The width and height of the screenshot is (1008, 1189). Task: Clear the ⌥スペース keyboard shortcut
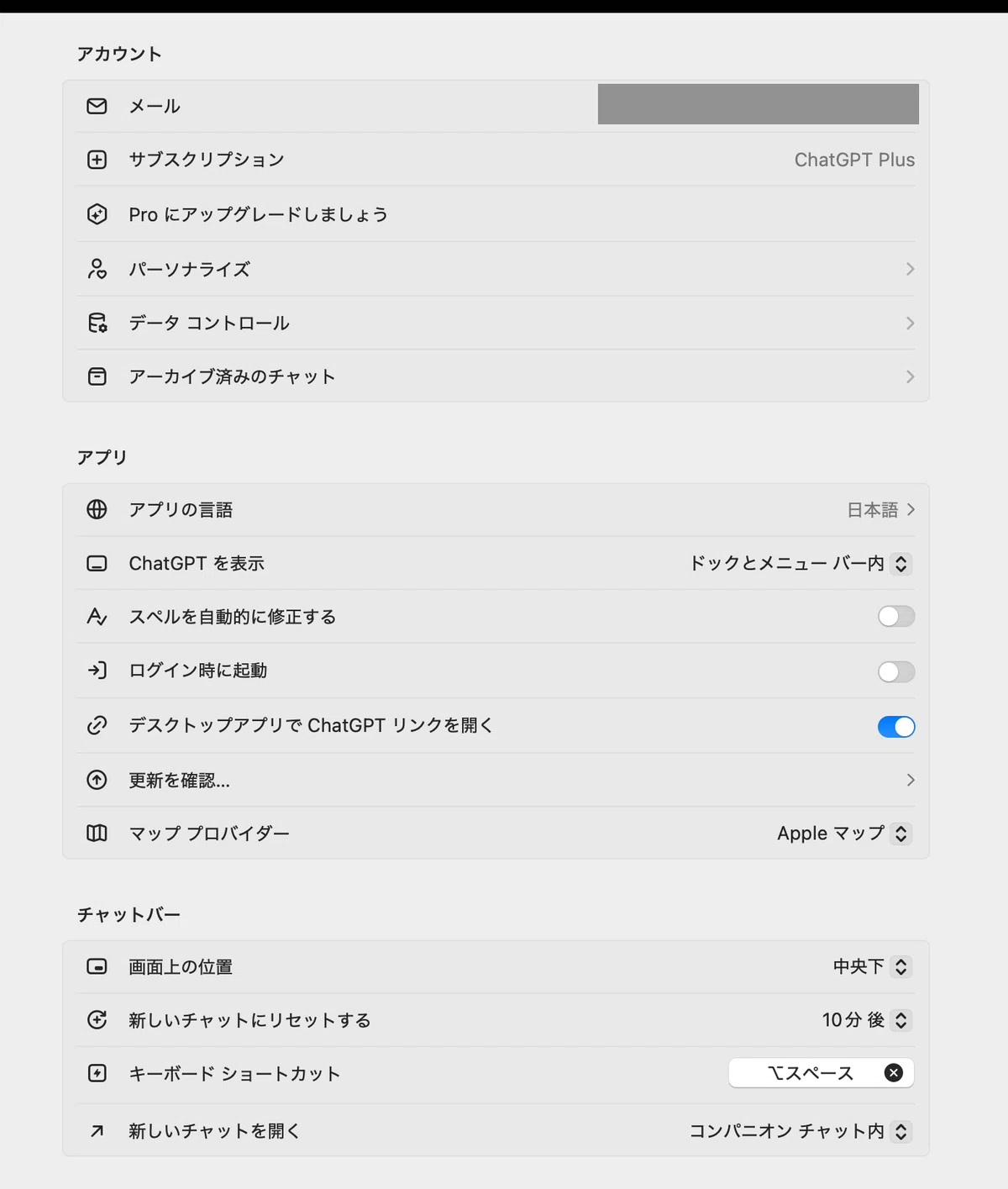(x=894, y=1073)
